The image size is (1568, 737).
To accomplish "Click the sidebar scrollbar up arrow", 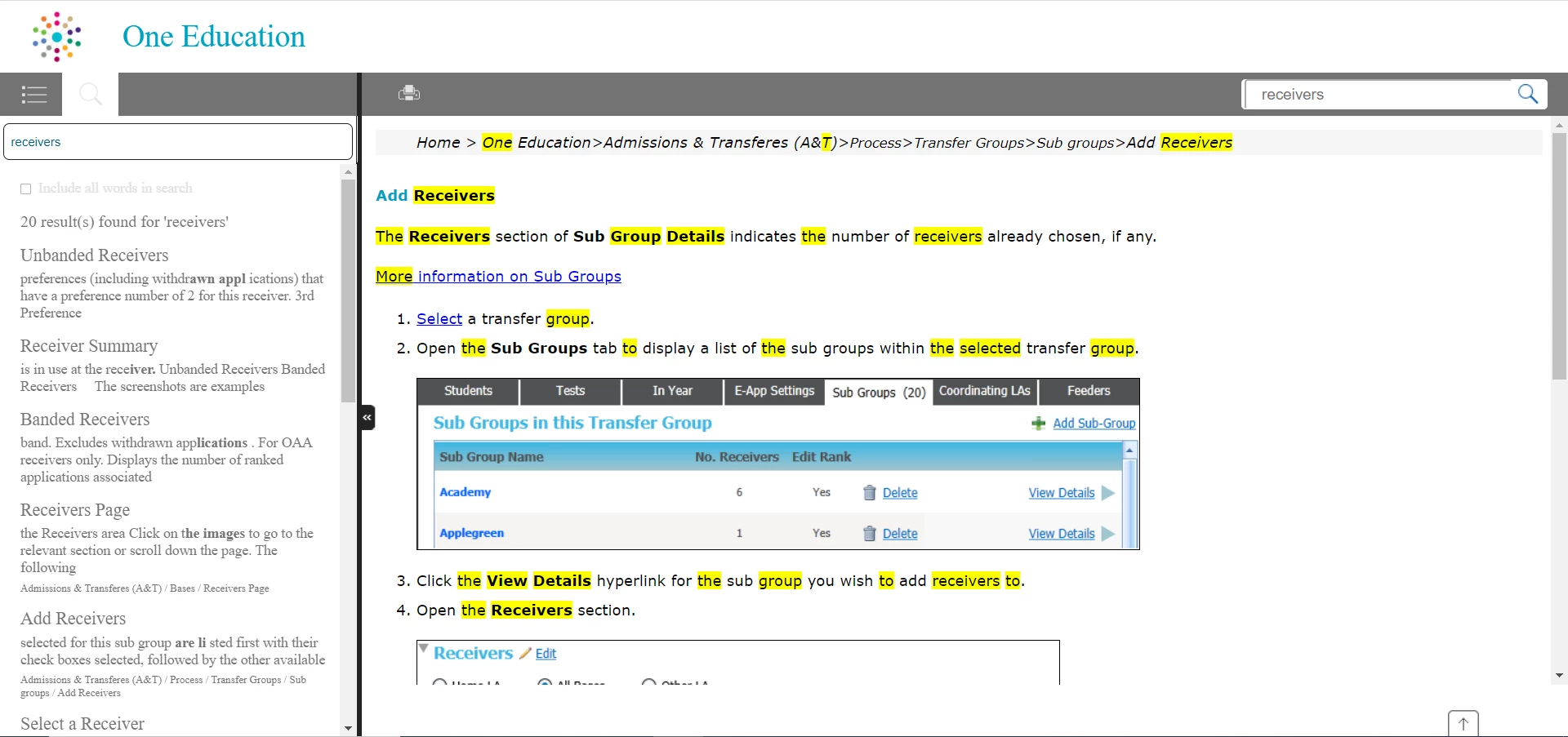I will coord(348,171).
